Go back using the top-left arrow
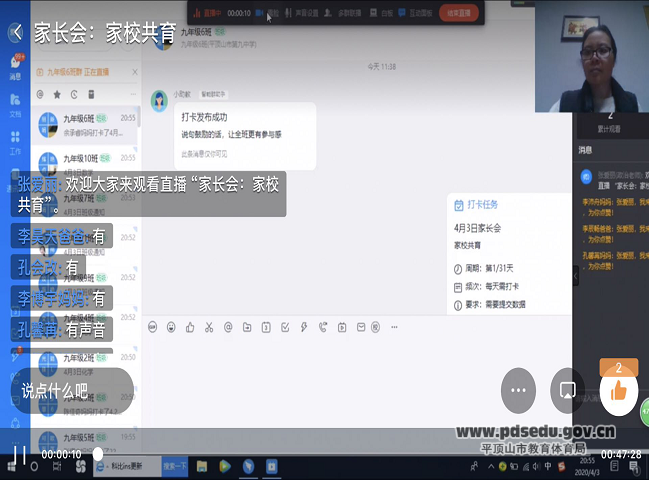This screenshot has width=649, height=480. (x=18, y=32)
